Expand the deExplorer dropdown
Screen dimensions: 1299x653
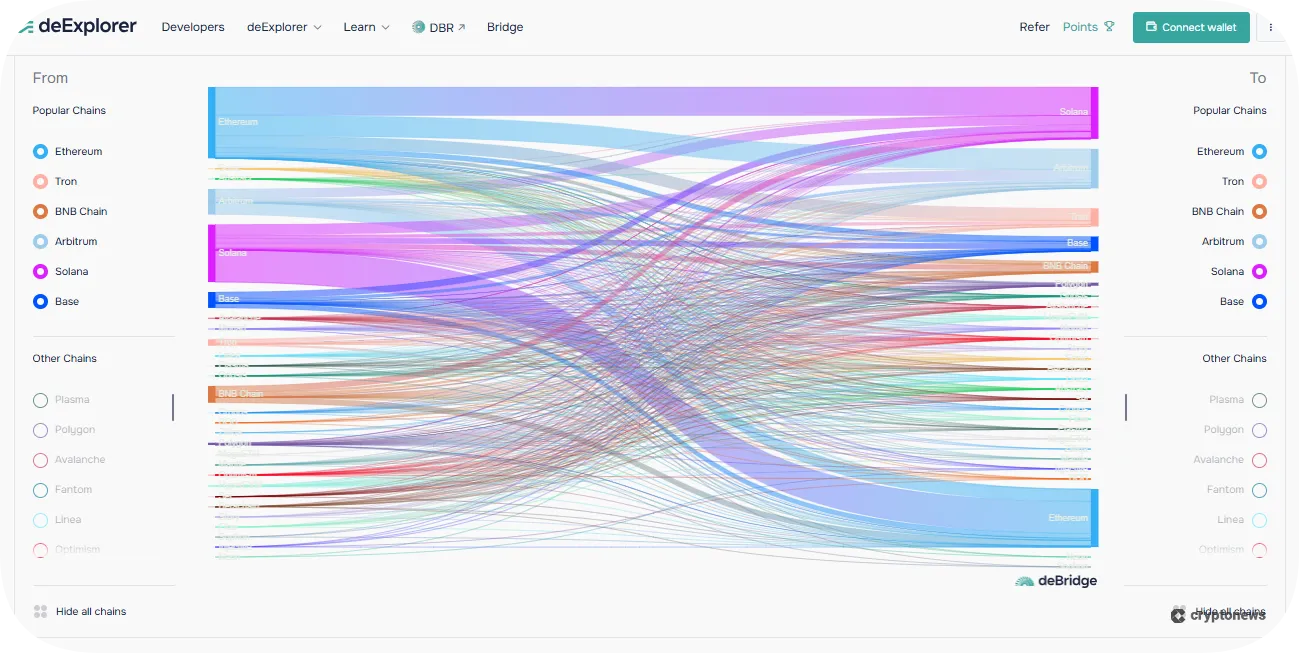[284, 27]
